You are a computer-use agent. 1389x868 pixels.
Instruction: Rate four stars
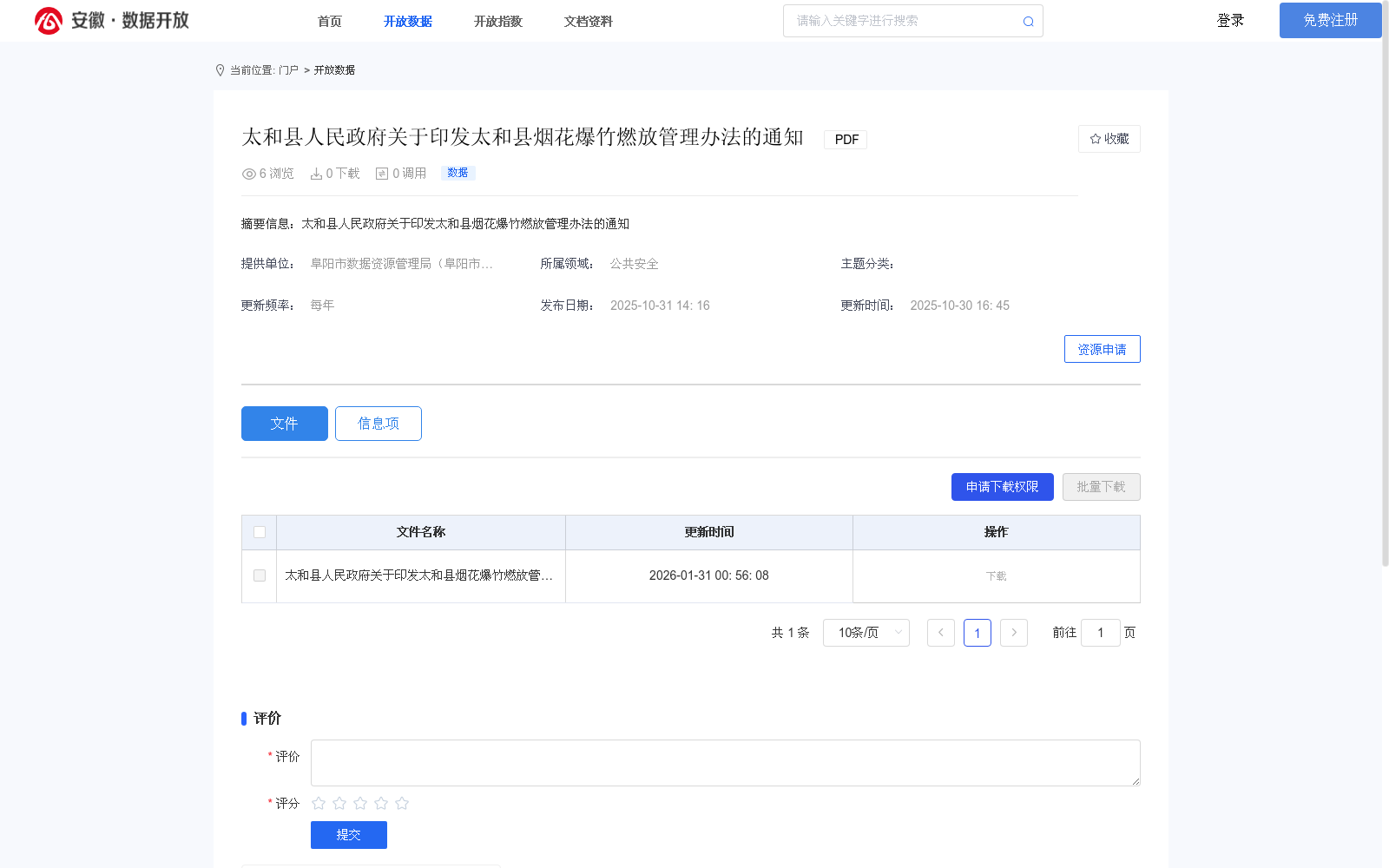(381, 803)
